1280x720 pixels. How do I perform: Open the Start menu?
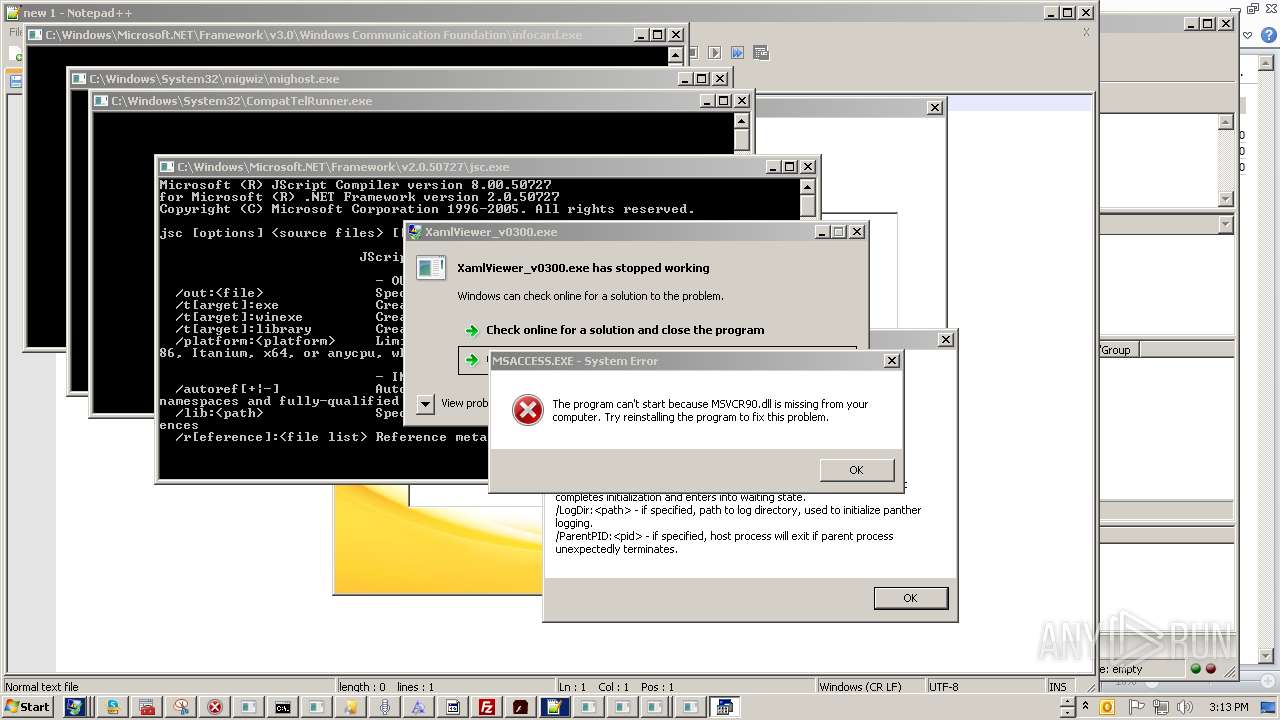click(27, 707)
